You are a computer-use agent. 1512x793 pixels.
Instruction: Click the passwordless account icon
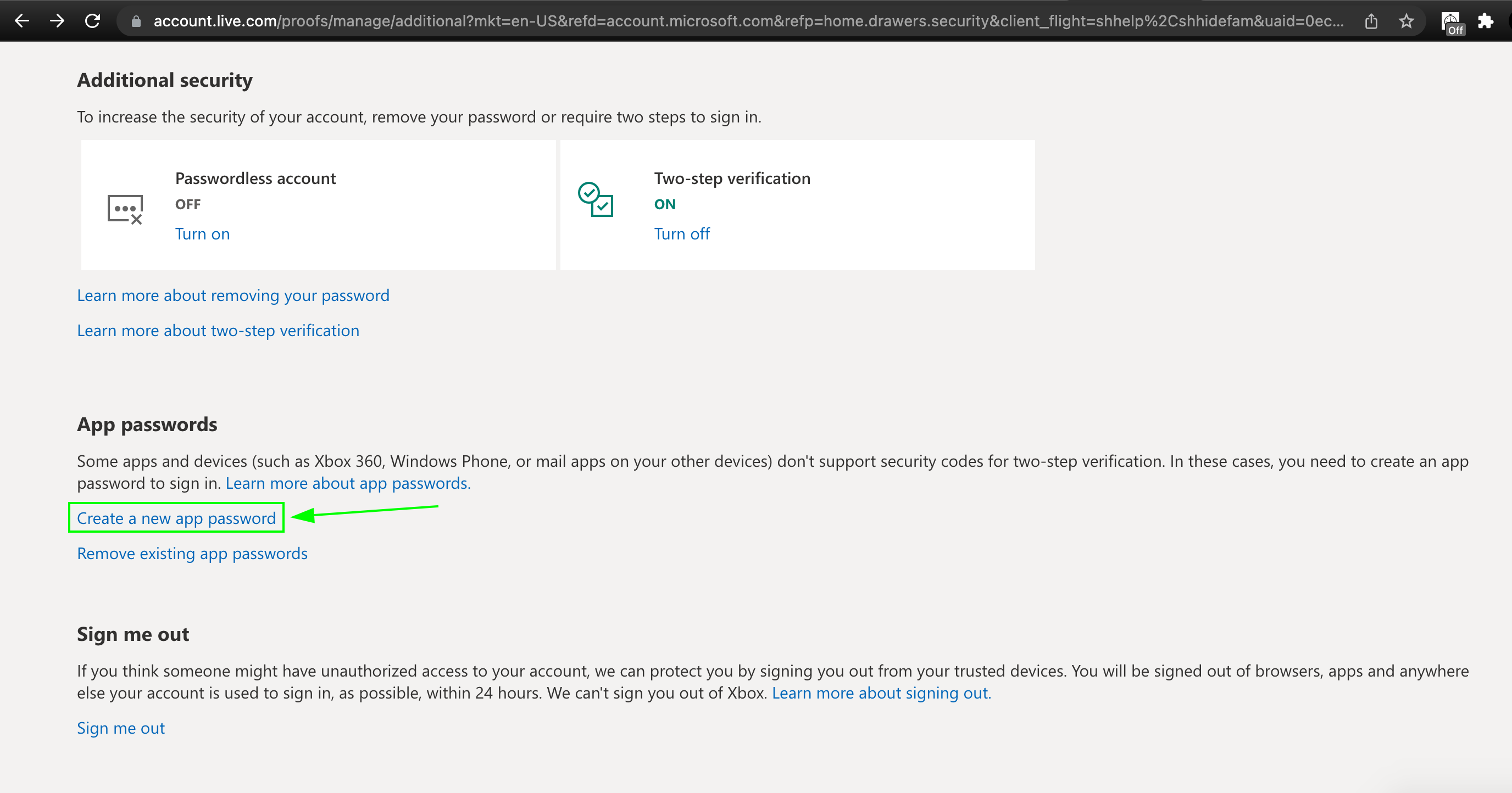[x=125, y=209]
